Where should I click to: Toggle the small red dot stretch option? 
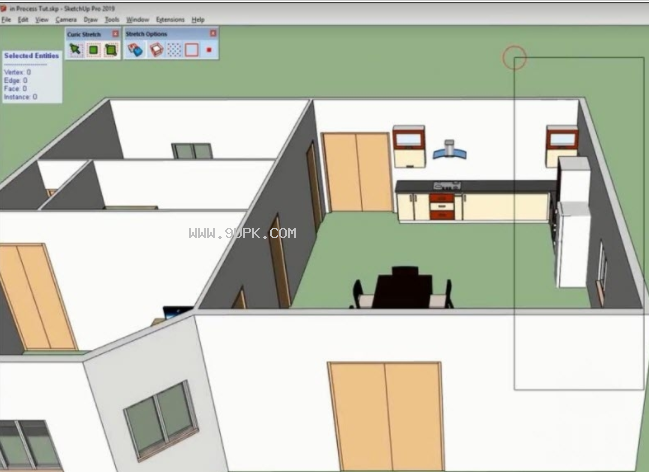click(x=209, y=50)
